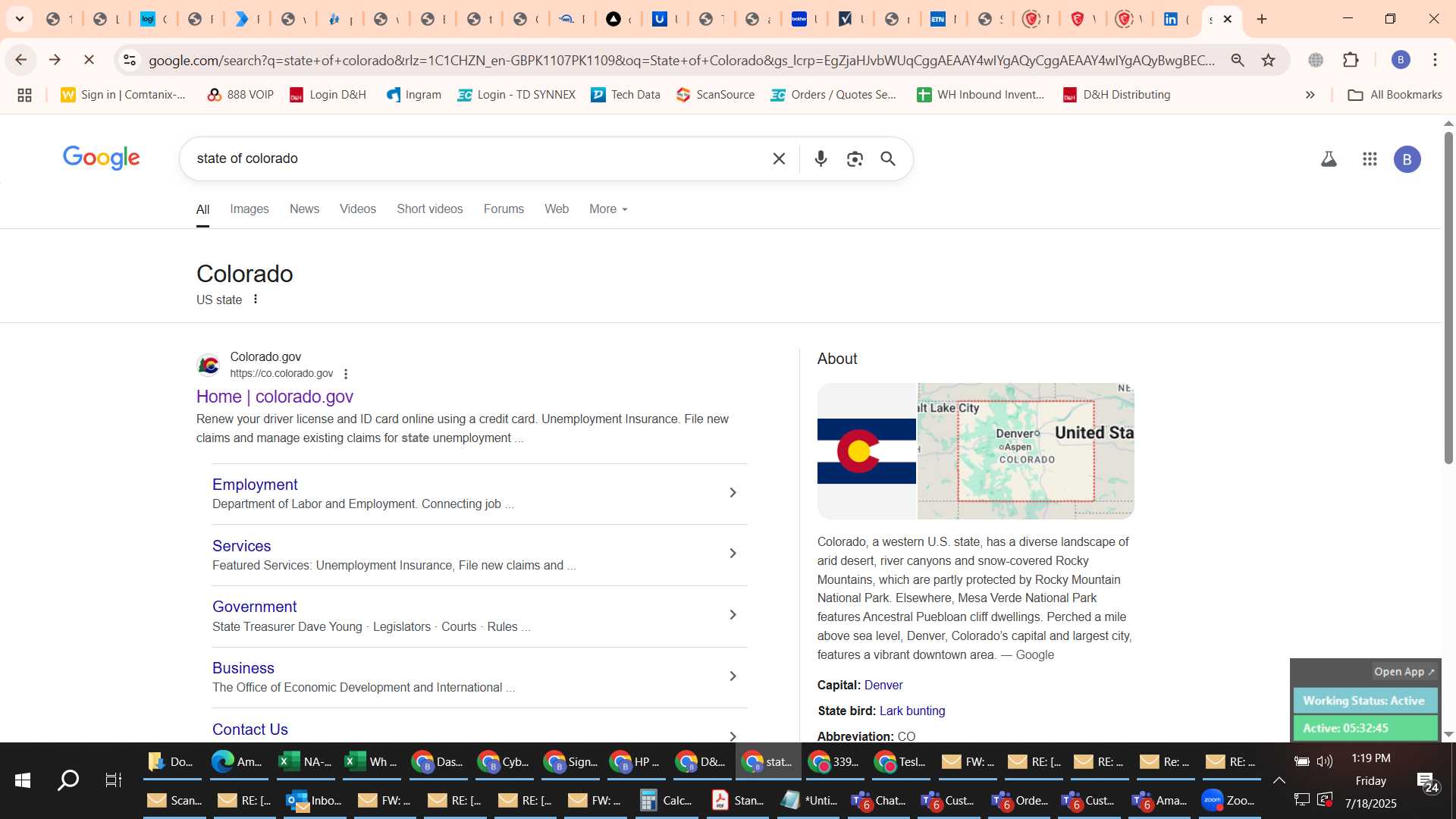Open Login D&H bookmark

(x=328, y=95)
